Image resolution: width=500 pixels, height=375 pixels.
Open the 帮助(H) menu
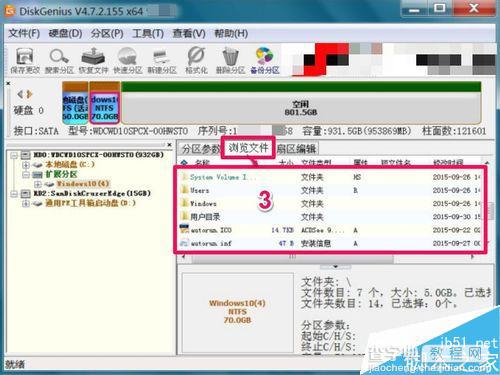point(231,33)
